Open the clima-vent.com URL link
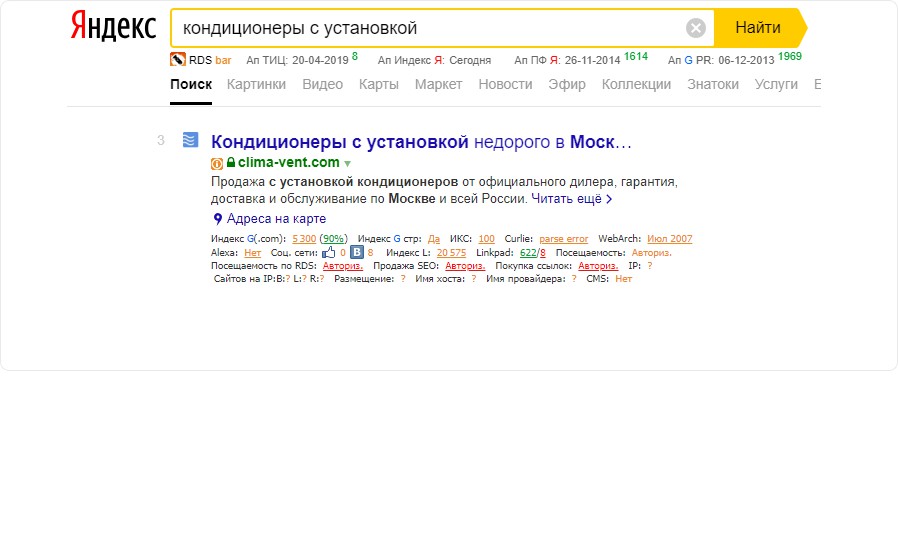 [289, 163]
